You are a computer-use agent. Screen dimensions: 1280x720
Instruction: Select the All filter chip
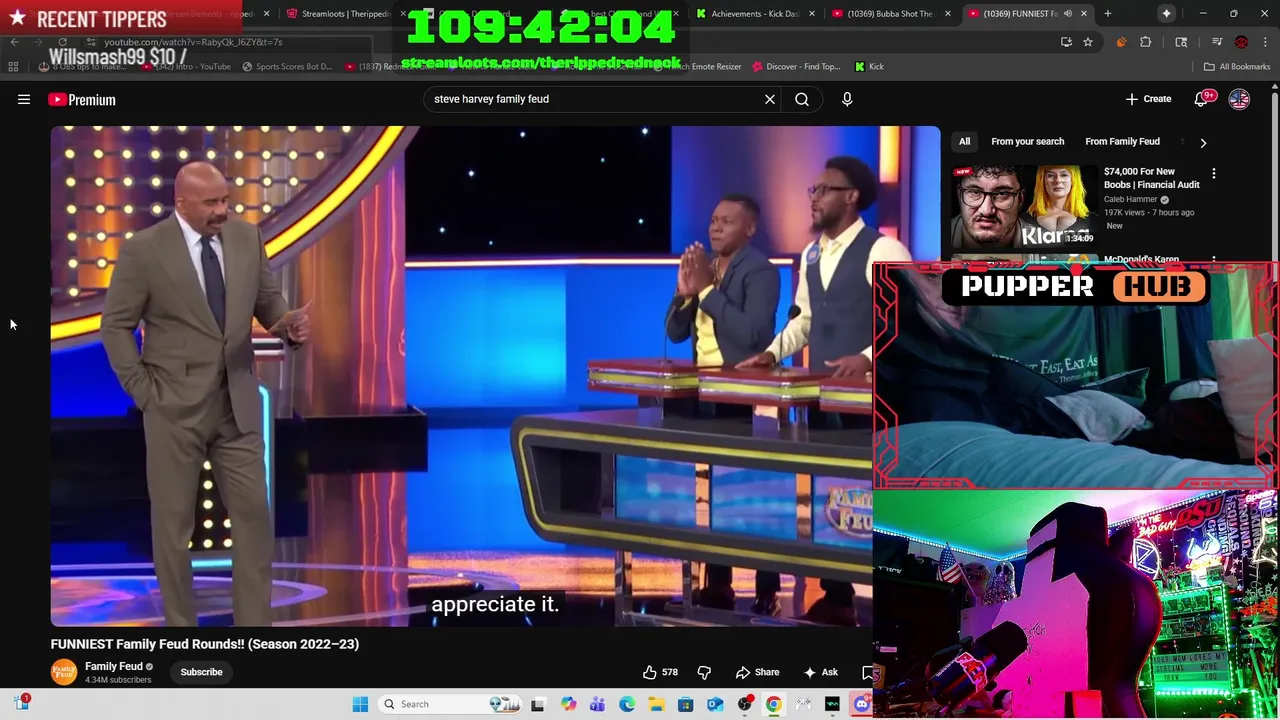(965, 142)
